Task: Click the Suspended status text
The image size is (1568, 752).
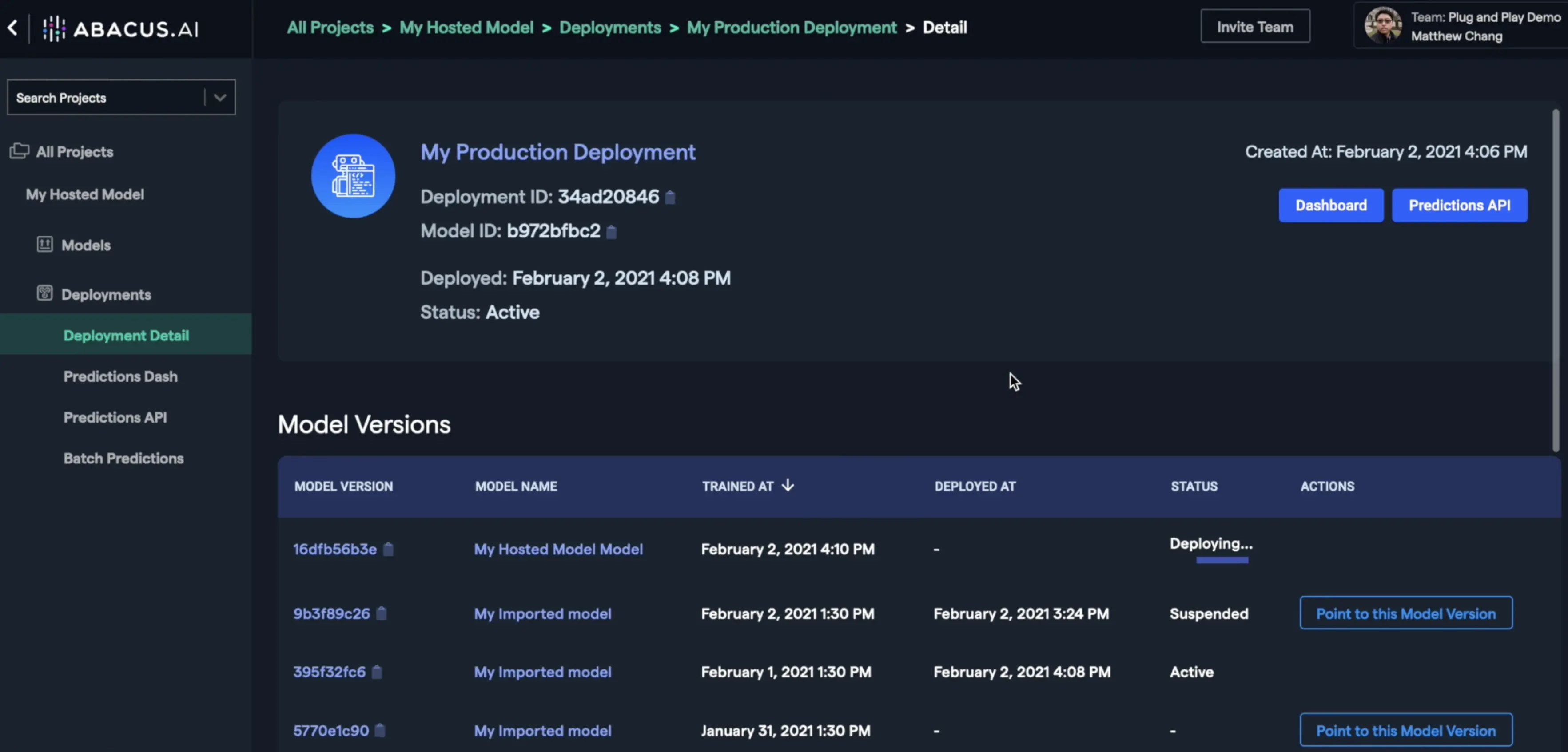Action: [1209, 613]
